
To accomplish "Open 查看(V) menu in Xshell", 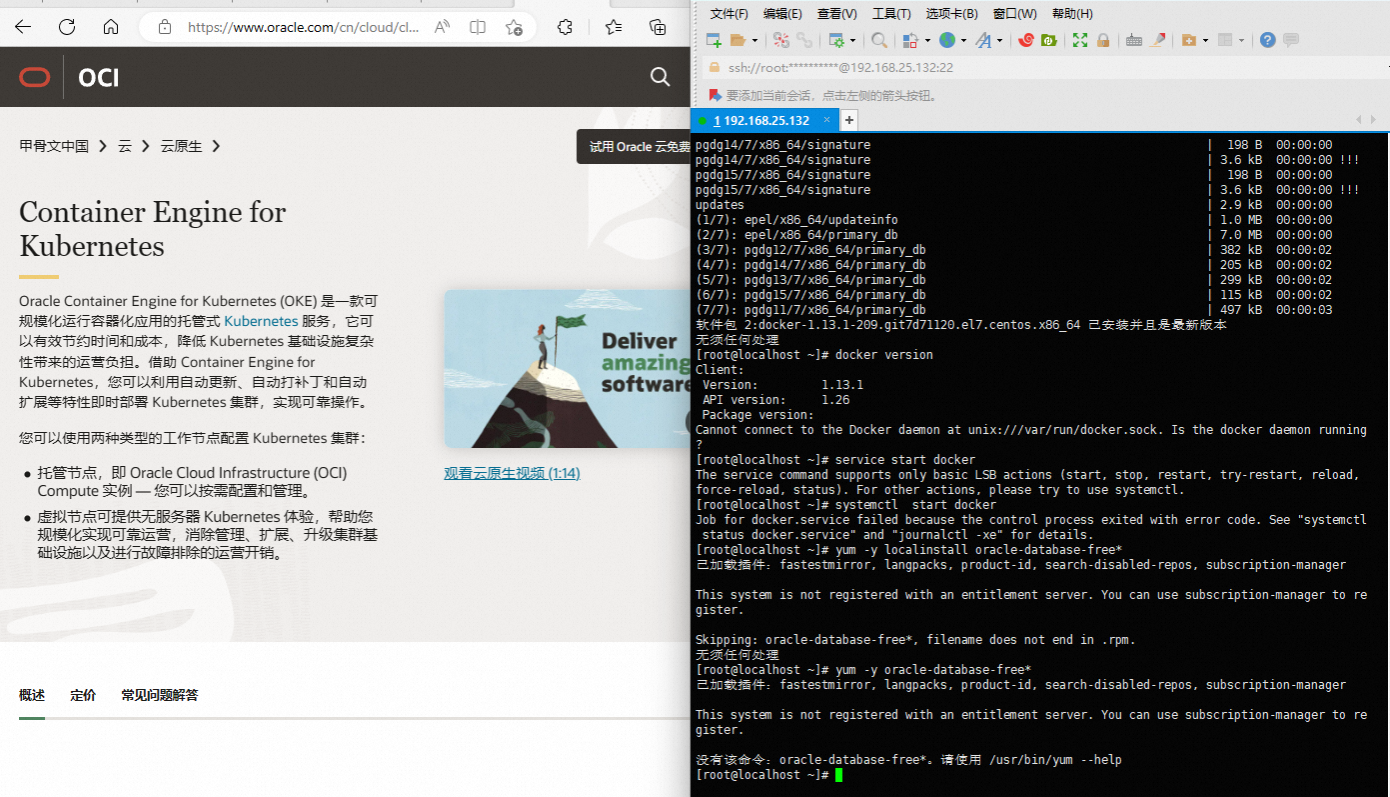I will tap(837, 13).
